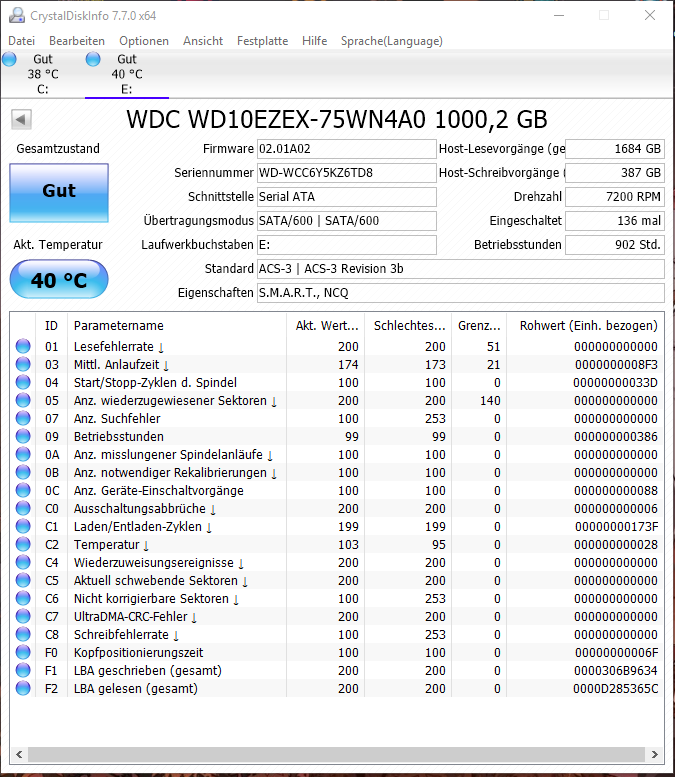The height and width of the screenshot is (777, 675).
Task: Click status orb for LBA geschrieben row
Action: pos(23,670)
